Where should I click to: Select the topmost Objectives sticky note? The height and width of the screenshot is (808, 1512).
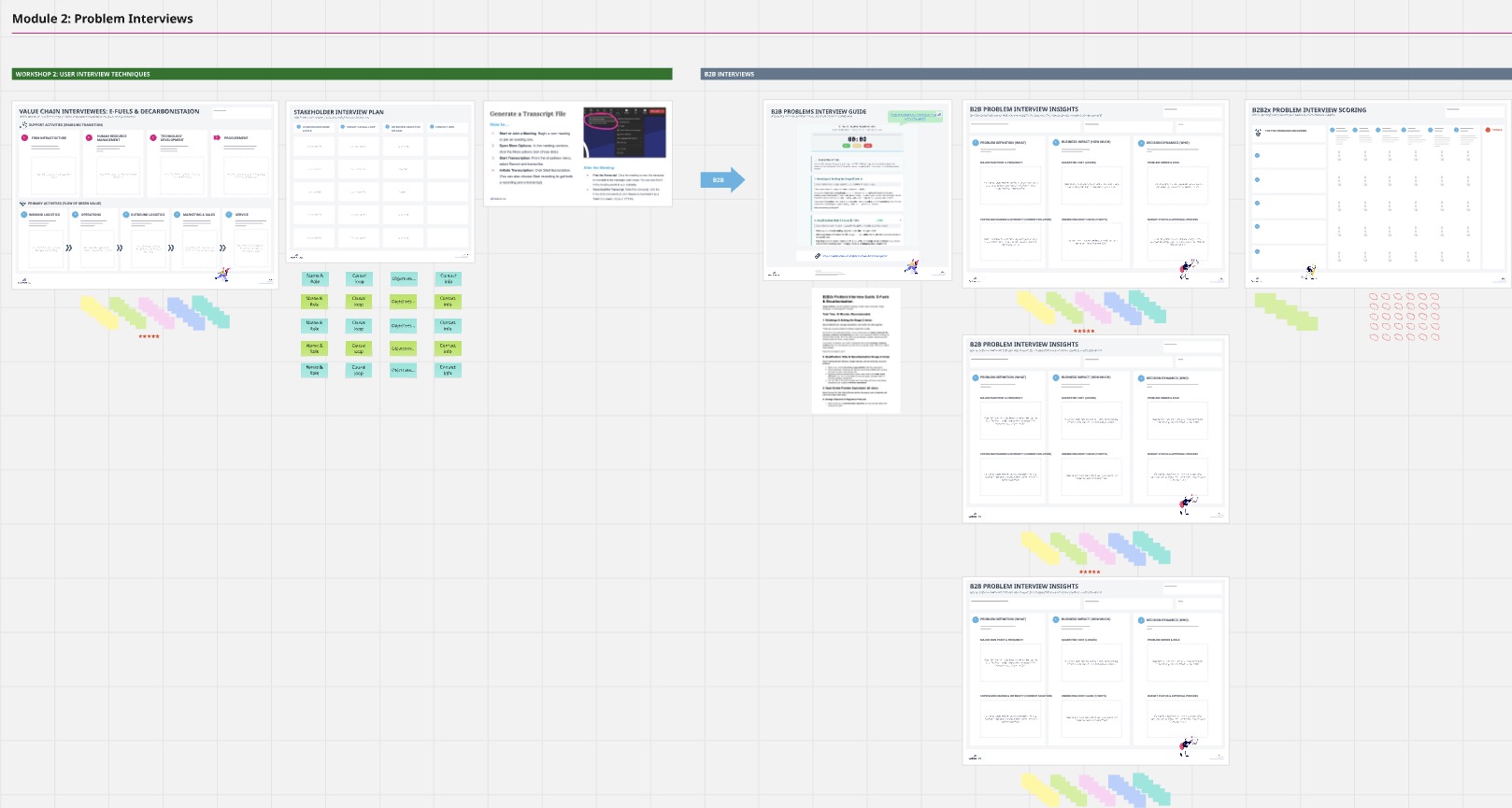click(x=404, y=278)
